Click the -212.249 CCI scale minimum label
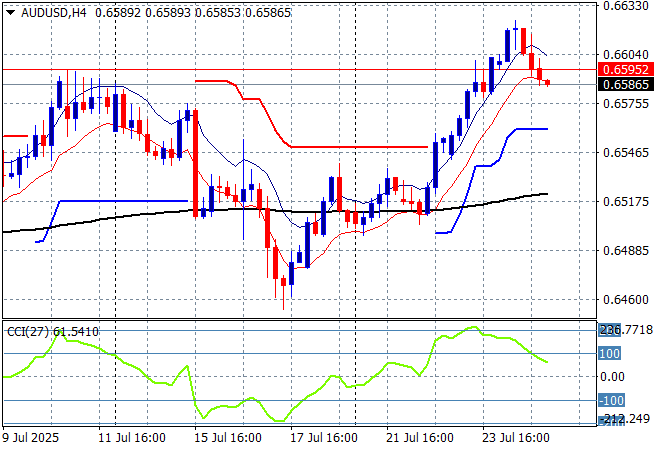The image size is (660, 450). 625,419
